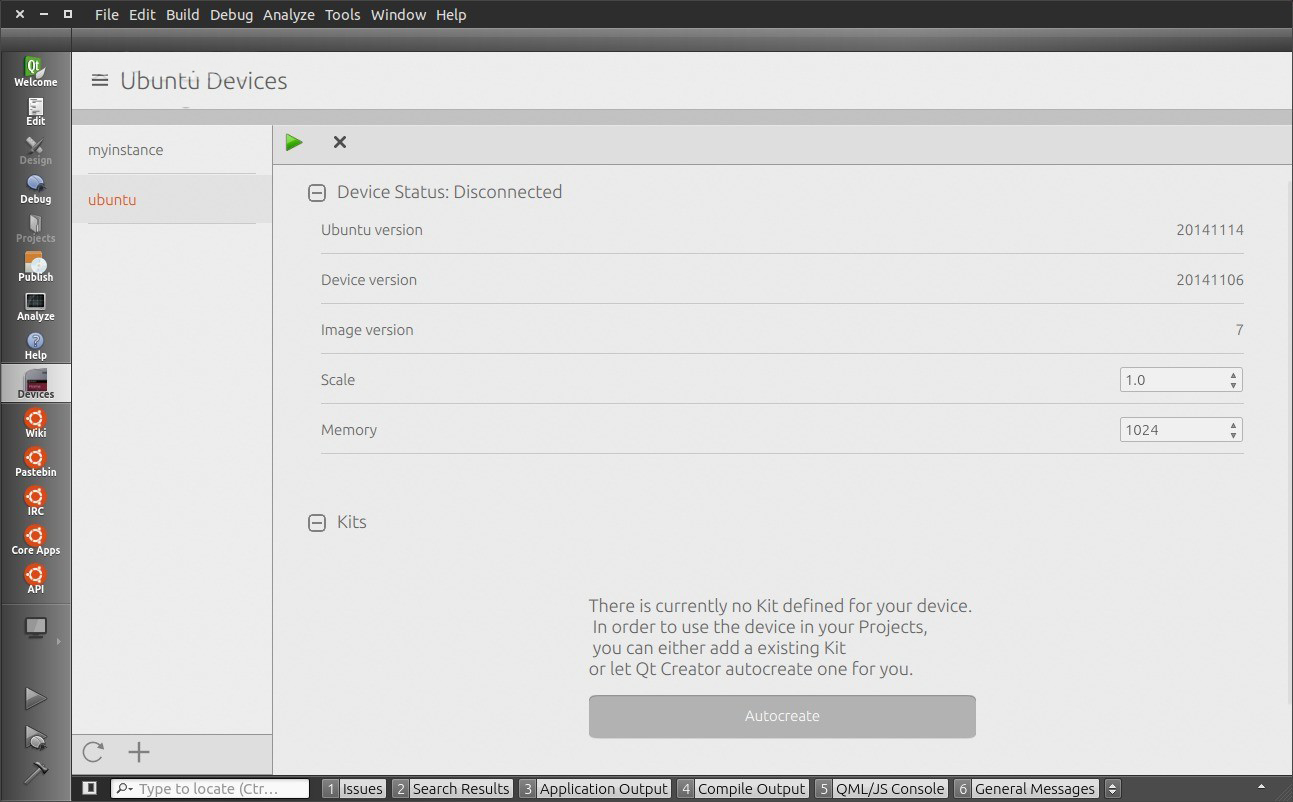Show the Search Results pane
The image size is (1293, 802).
(x=452, y=789)
